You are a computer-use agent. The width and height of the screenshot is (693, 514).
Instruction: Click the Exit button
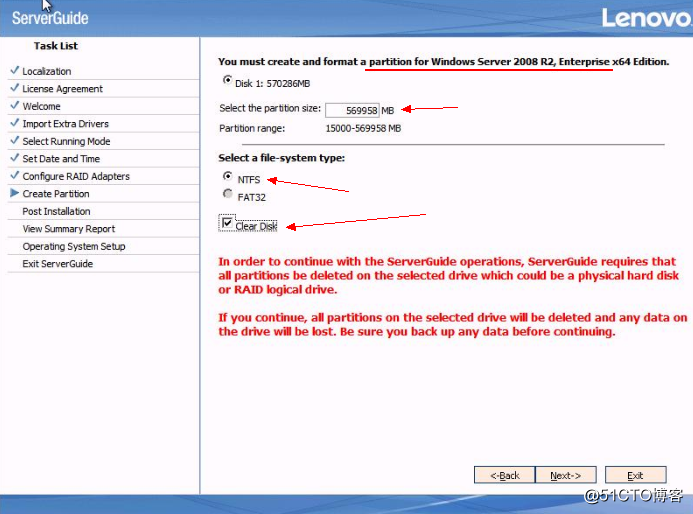click(x=636, y=475)
